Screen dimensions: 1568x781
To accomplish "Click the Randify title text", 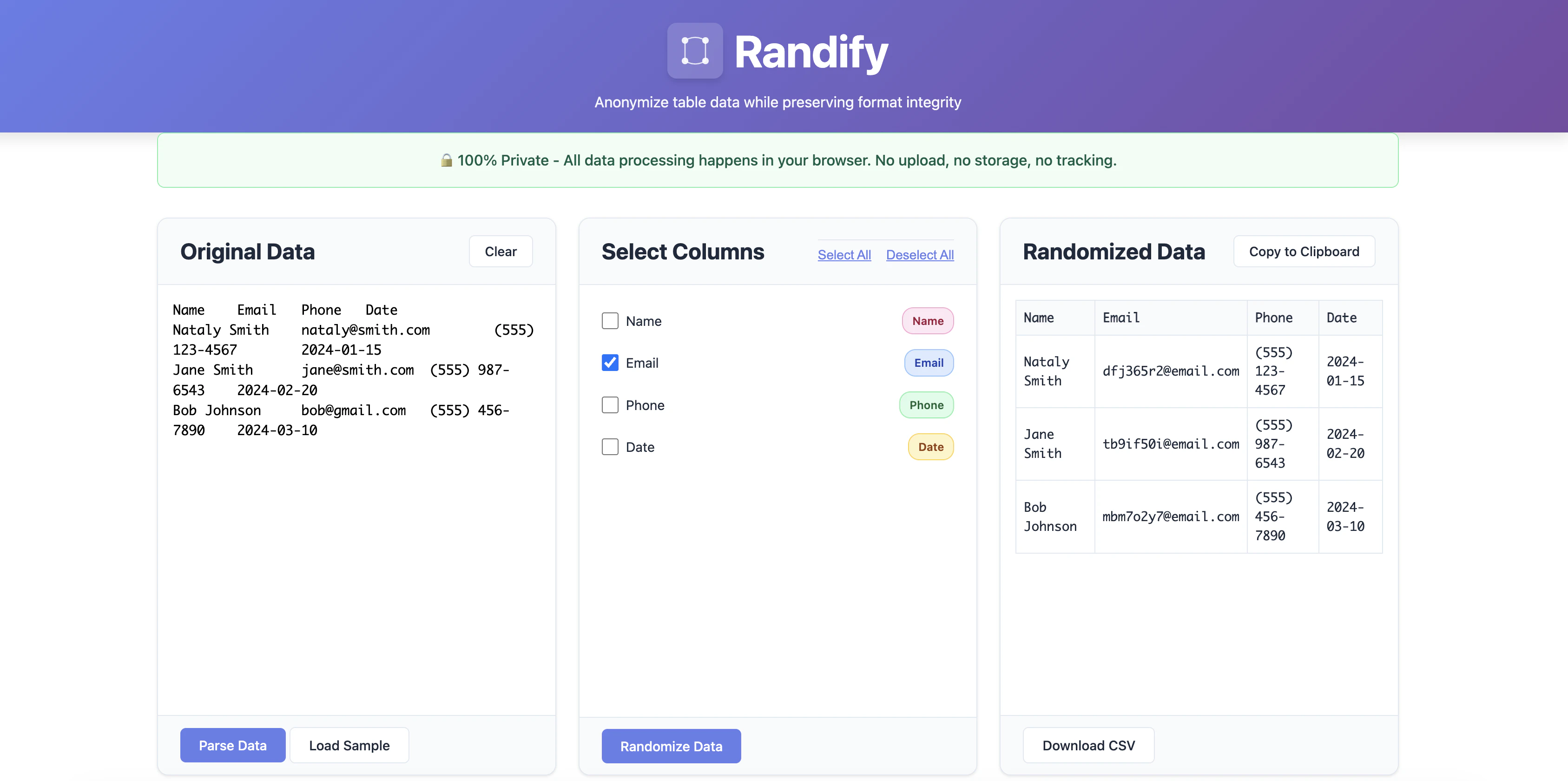I will click(x=811, y=52).
